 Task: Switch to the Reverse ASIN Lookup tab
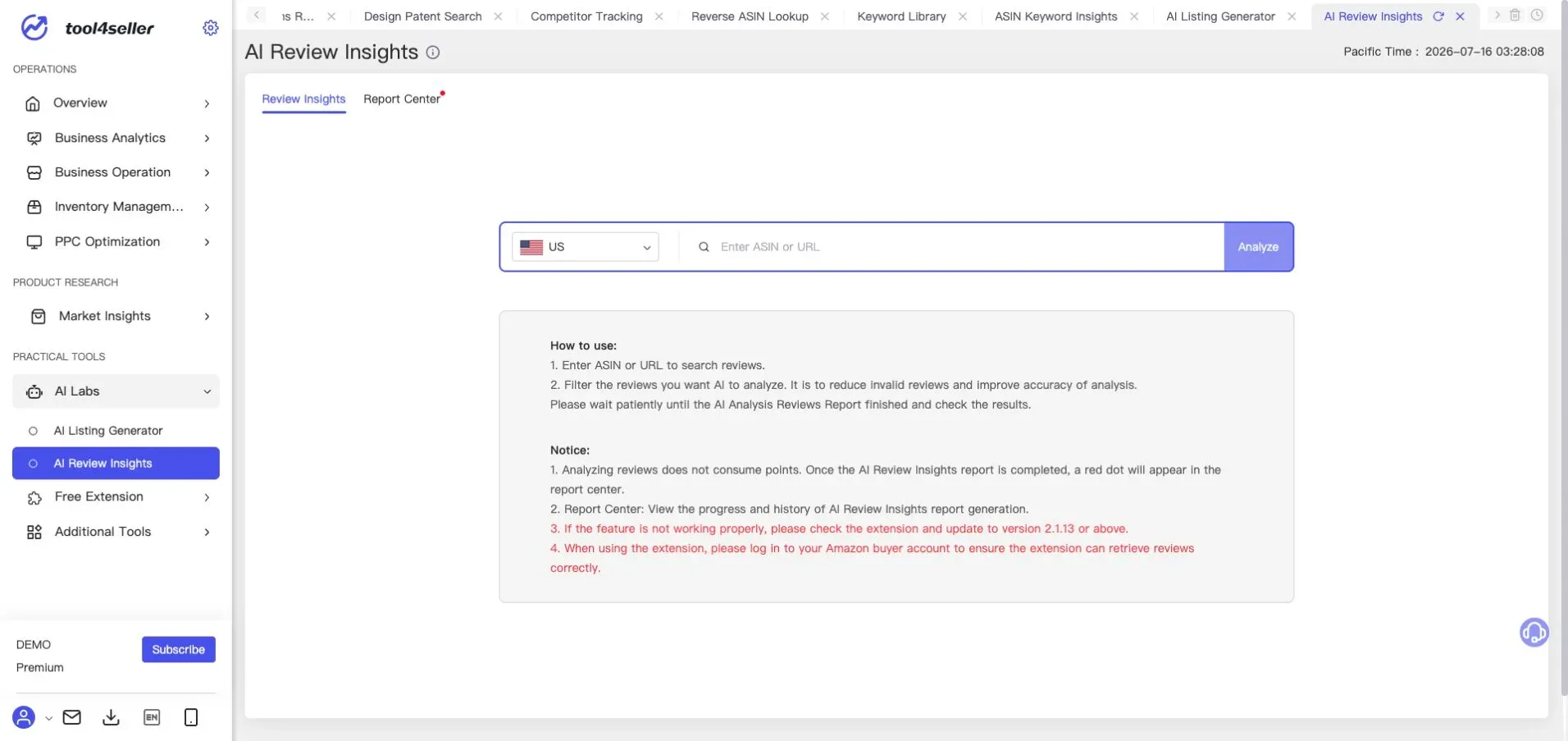click(x=750, y=16)
